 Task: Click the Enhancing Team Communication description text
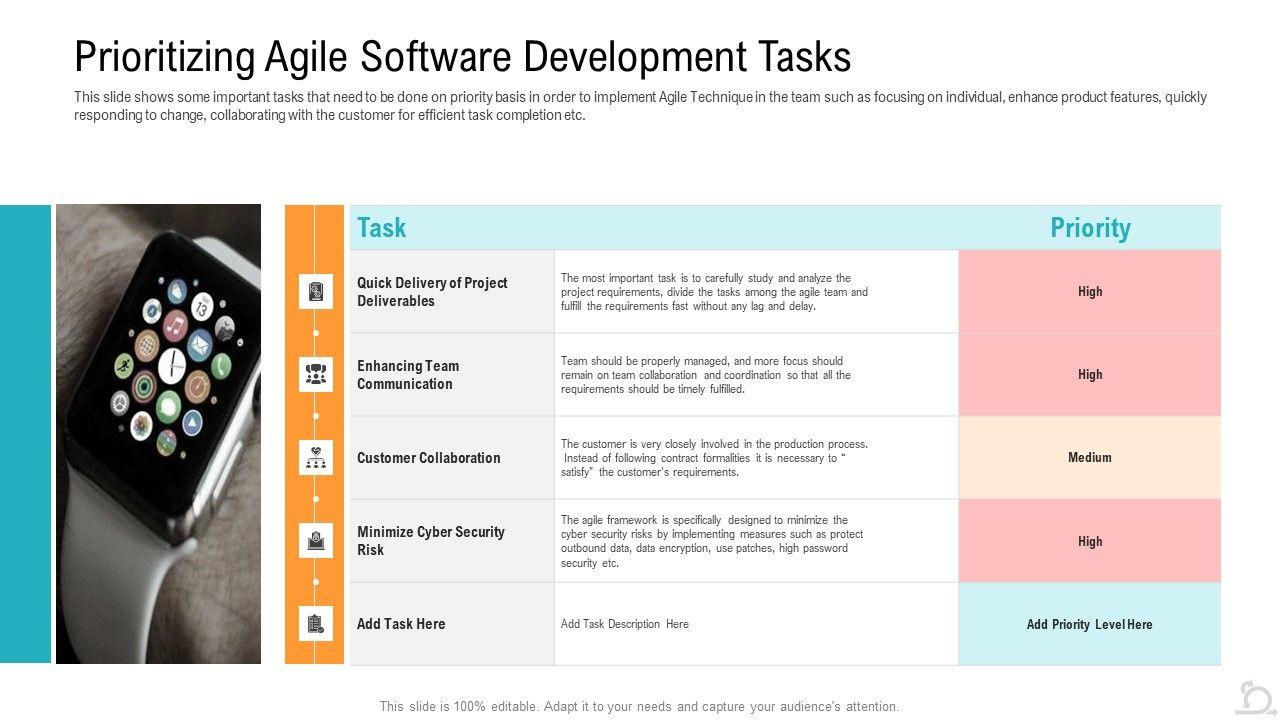706,375
